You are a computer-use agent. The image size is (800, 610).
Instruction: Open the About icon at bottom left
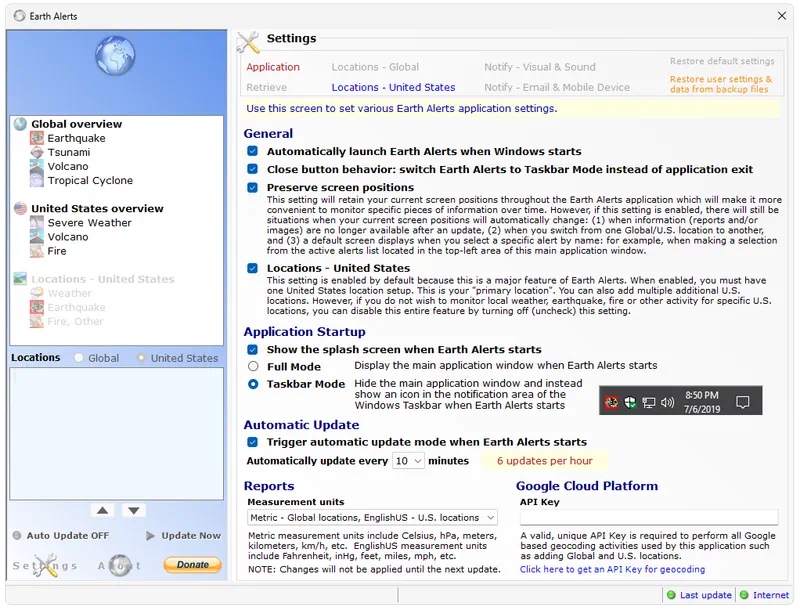coord(120,565)
